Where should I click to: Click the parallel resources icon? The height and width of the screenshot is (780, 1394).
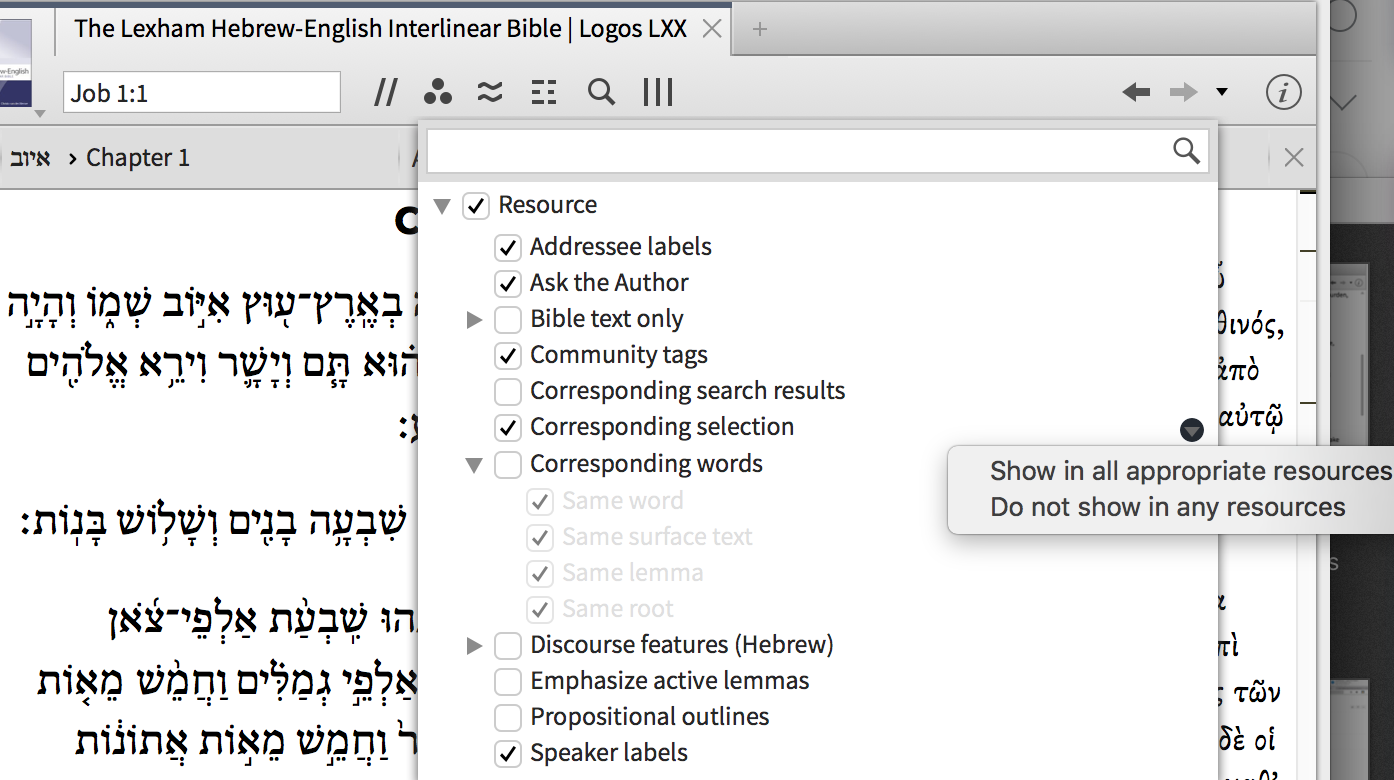386,93
